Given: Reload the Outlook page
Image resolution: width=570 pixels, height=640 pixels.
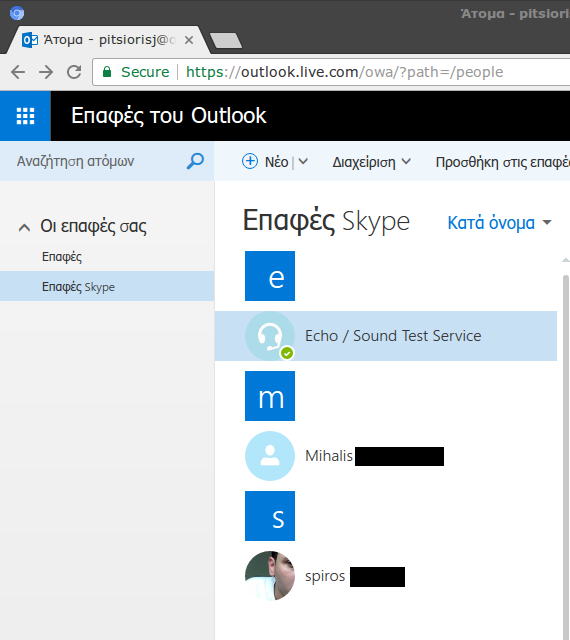Looking at the screenshot, I should (74, 72).
